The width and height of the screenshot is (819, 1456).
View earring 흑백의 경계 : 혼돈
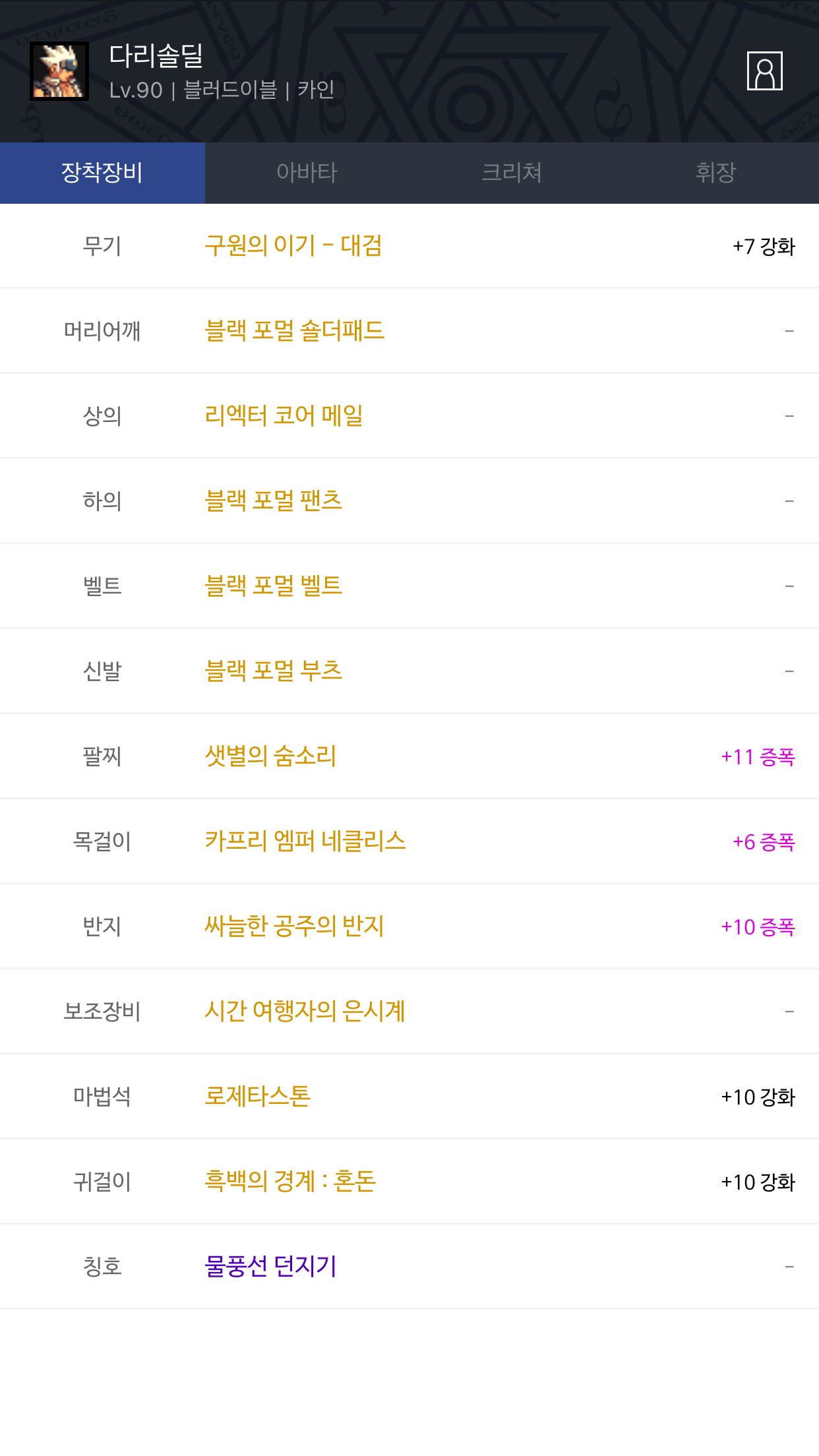tap(290, 1182)
